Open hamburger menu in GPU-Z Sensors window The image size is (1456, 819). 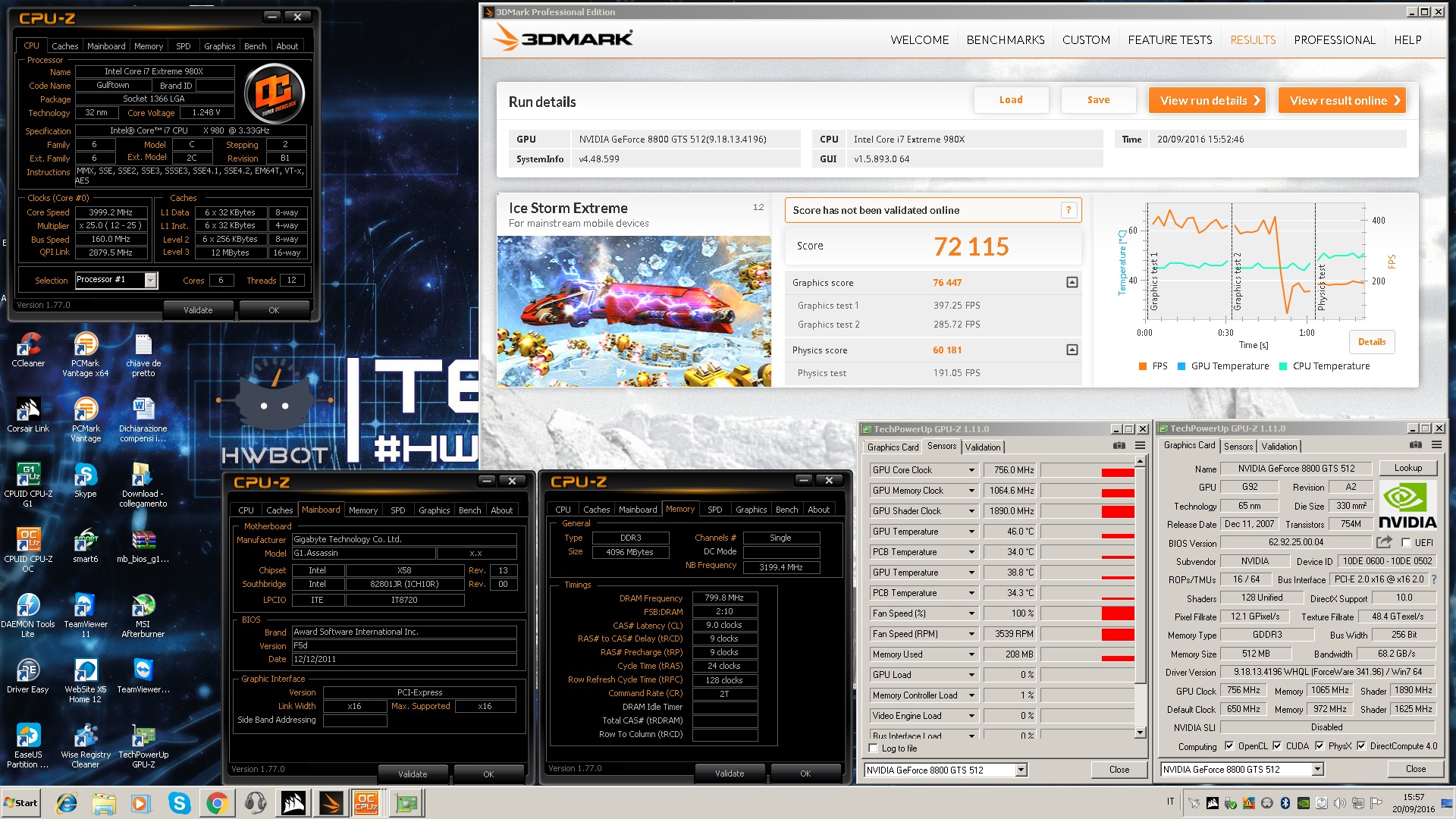1140,446
